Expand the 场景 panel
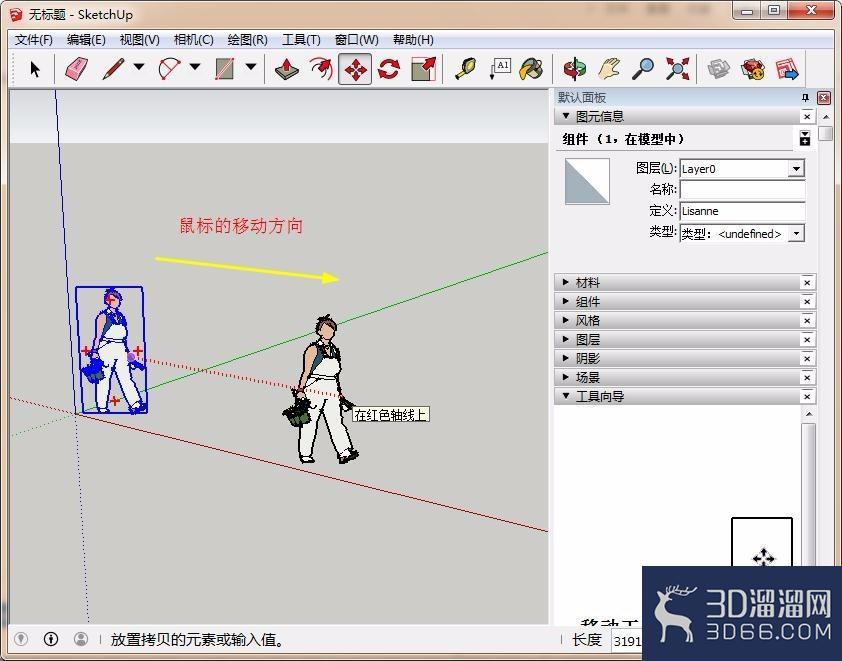This screenshot has height=661, width=842. (566, 377)
